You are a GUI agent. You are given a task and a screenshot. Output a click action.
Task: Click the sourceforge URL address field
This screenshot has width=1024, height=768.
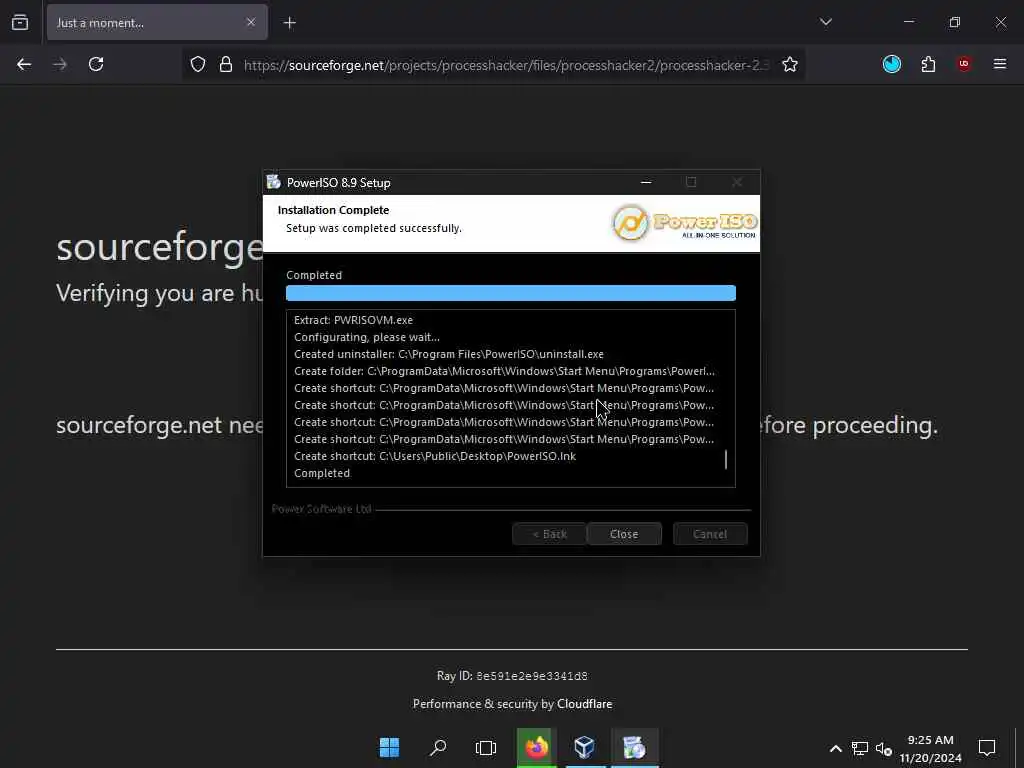click(506, 65)
